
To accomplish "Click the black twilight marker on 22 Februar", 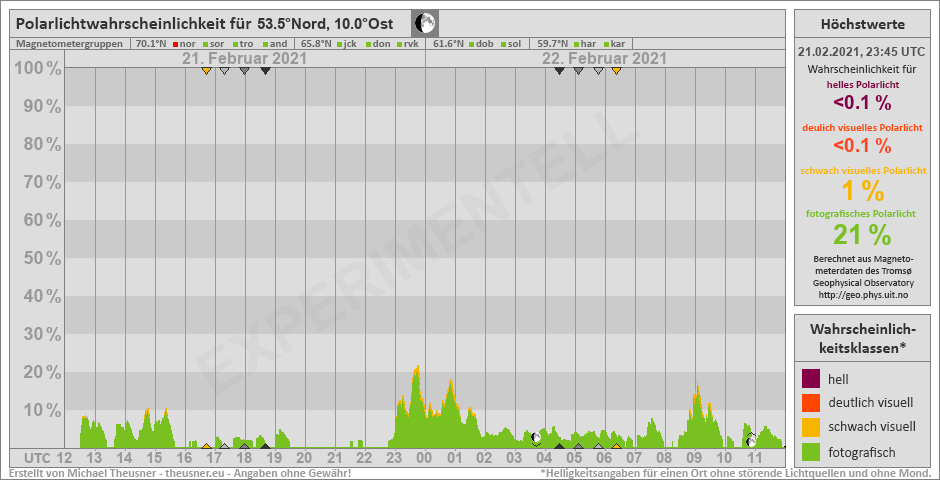I will (559, 70).
